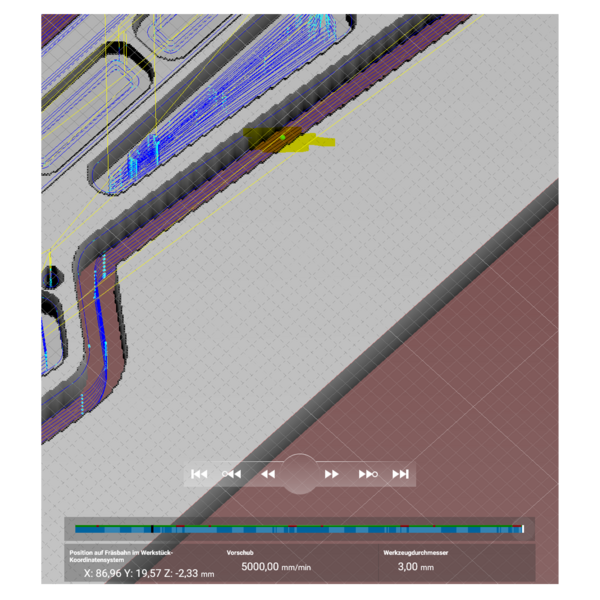The width and height of the screenshot is (600, 600).
Task: Step forward to next toolpath point
Action: (368, 474)
